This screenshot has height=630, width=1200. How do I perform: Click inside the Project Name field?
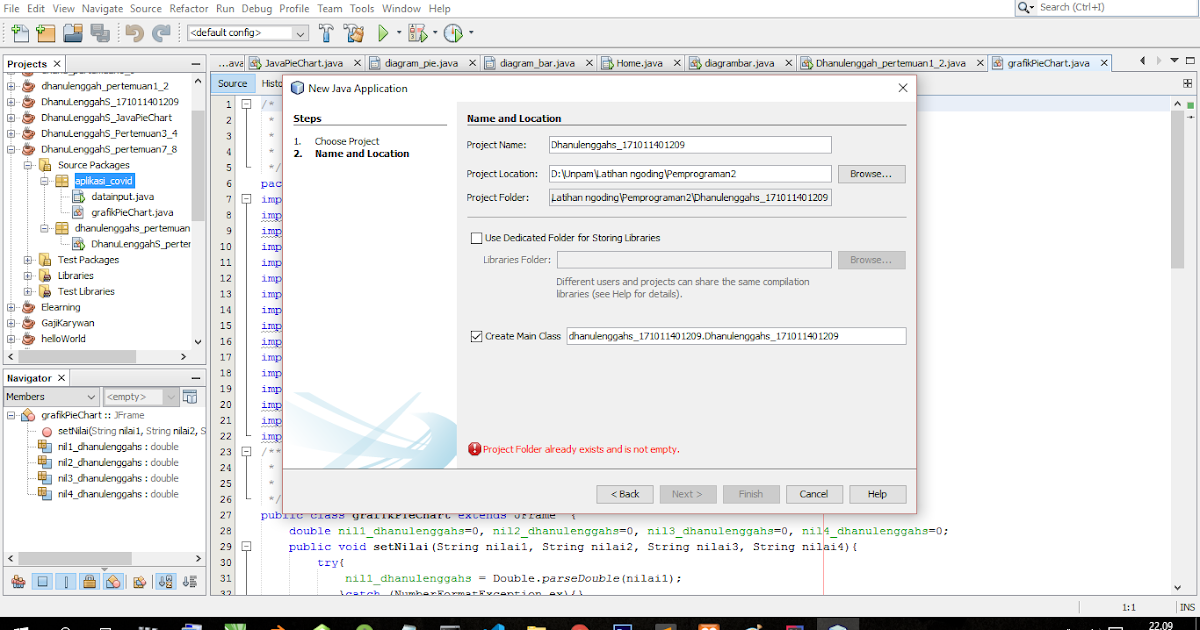pyautogui.click(x=690, y=144)
